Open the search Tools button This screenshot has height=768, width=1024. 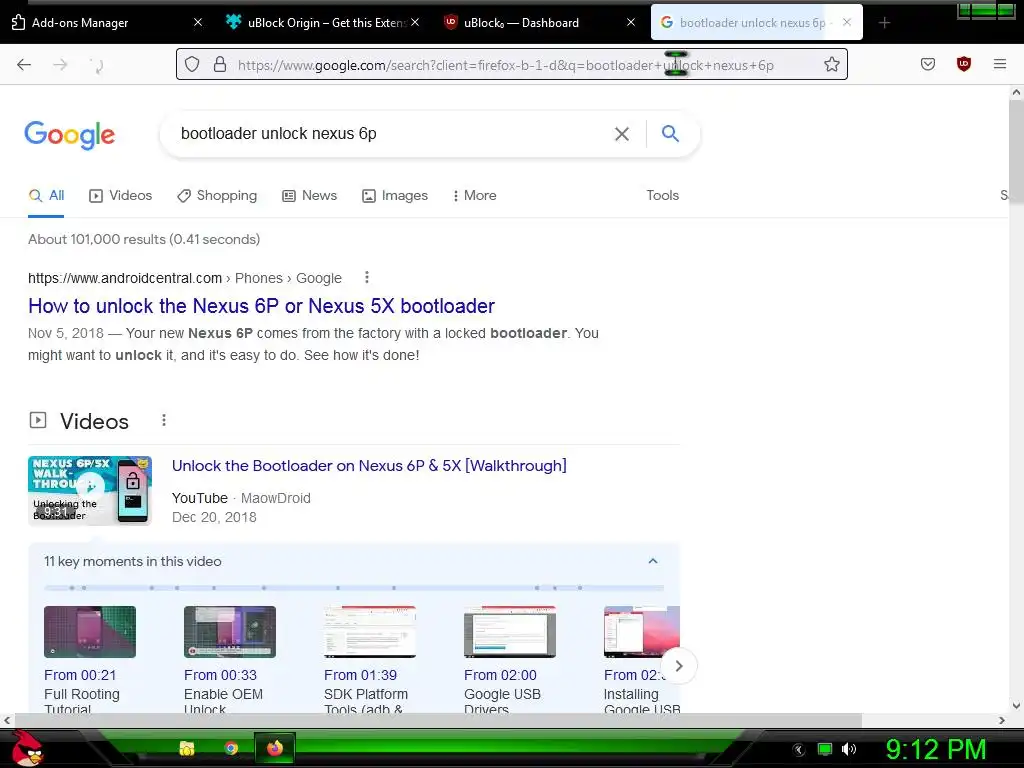(662, 195)
